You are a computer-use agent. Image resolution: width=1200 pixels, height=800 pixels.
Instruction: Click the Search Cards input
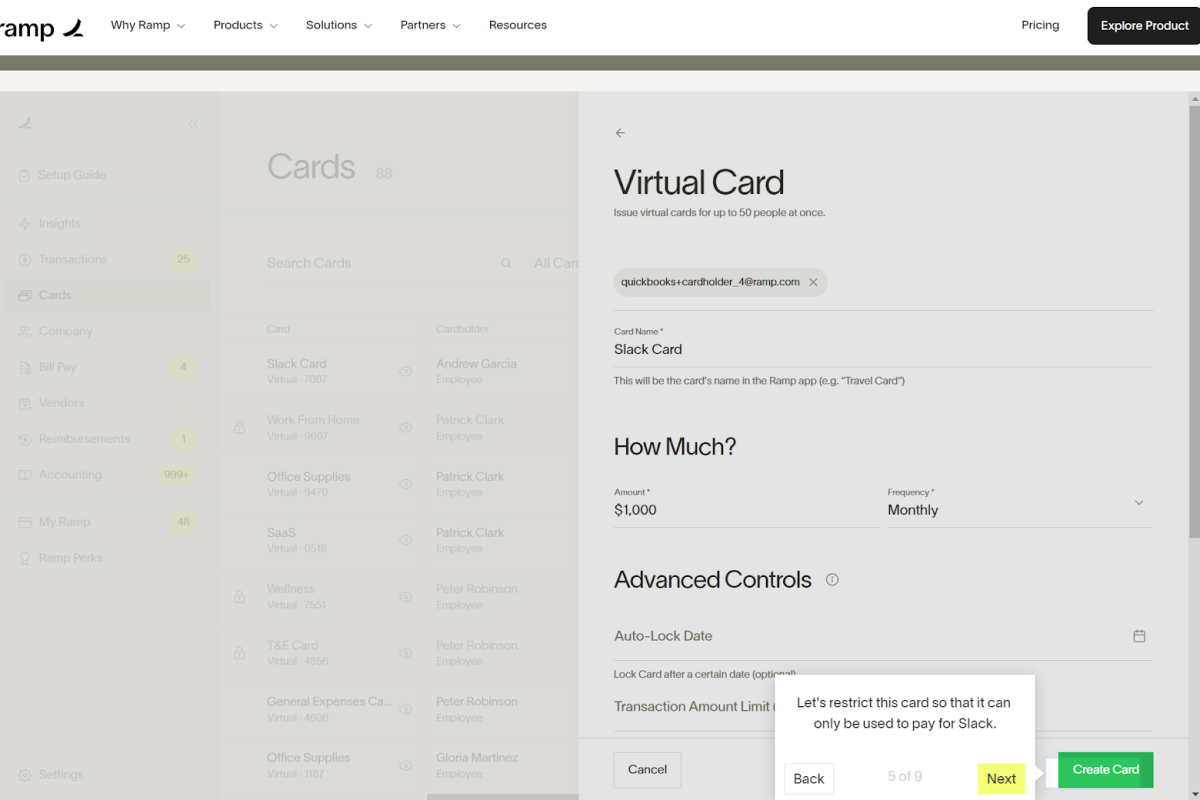(380, 263)
